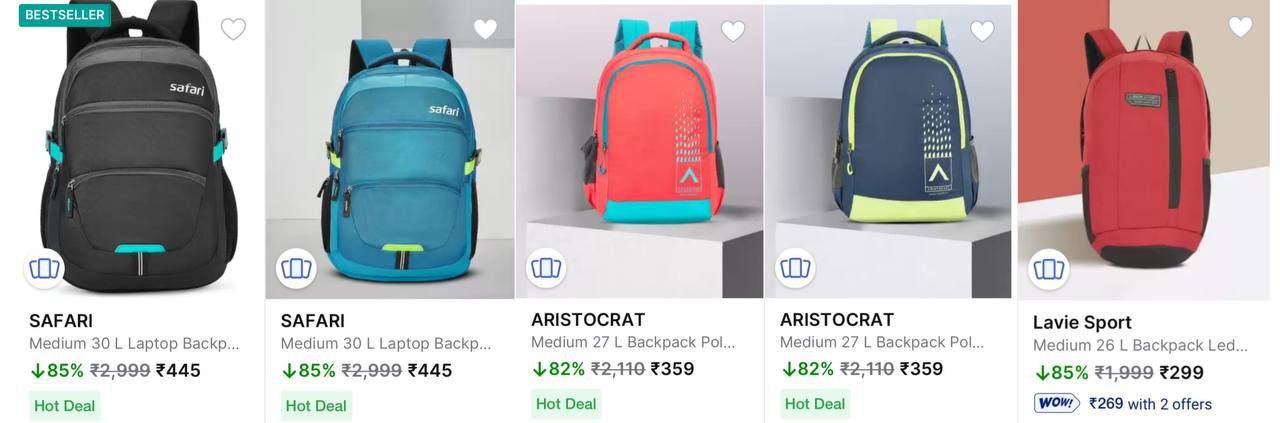1280x423 pixels.
Task: Add red Aristocrat backpack to wishlist
Action: tap(733, 31)
